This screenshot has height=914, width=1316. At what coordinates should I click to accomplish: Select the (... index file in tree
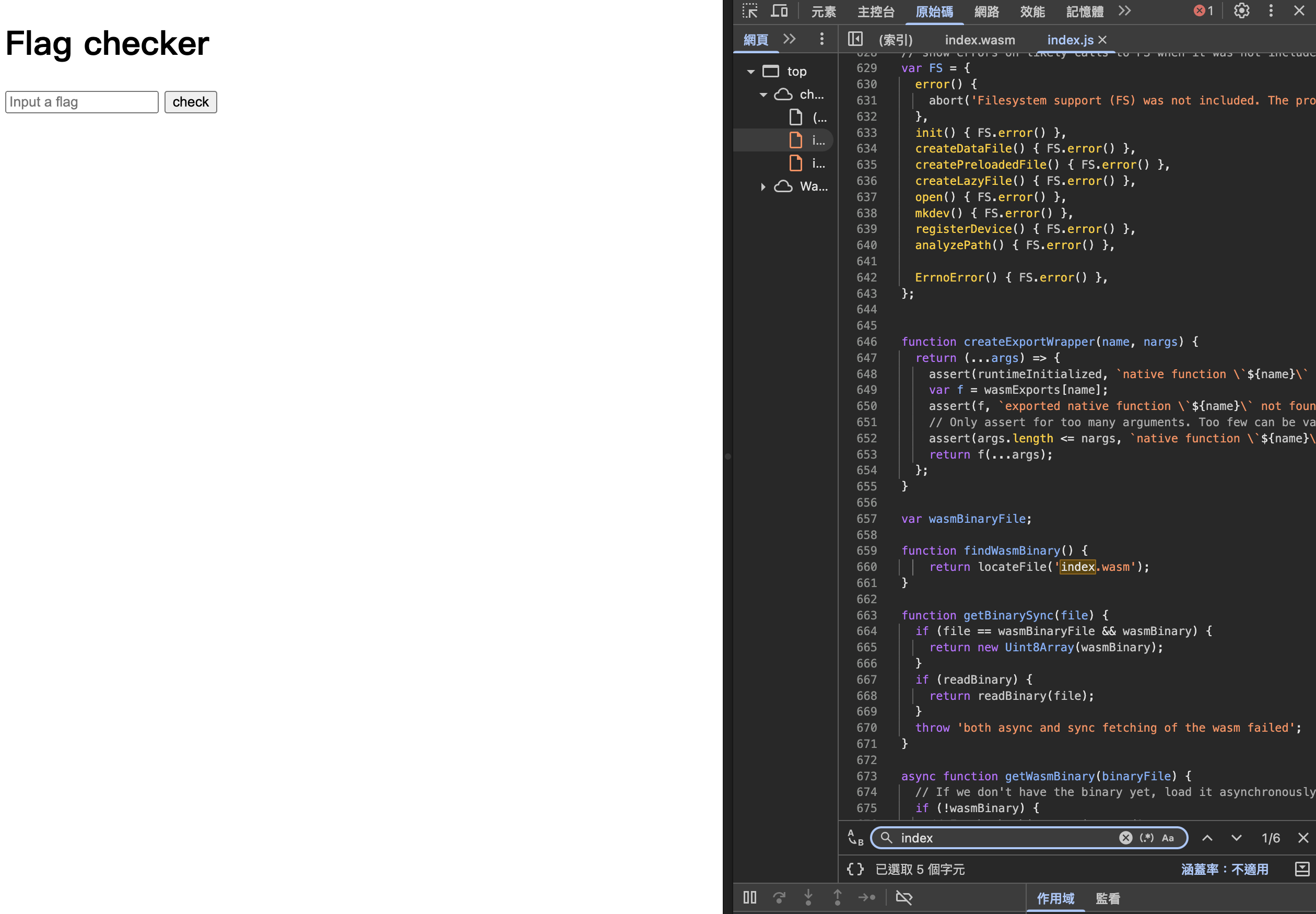click(808, 118)
